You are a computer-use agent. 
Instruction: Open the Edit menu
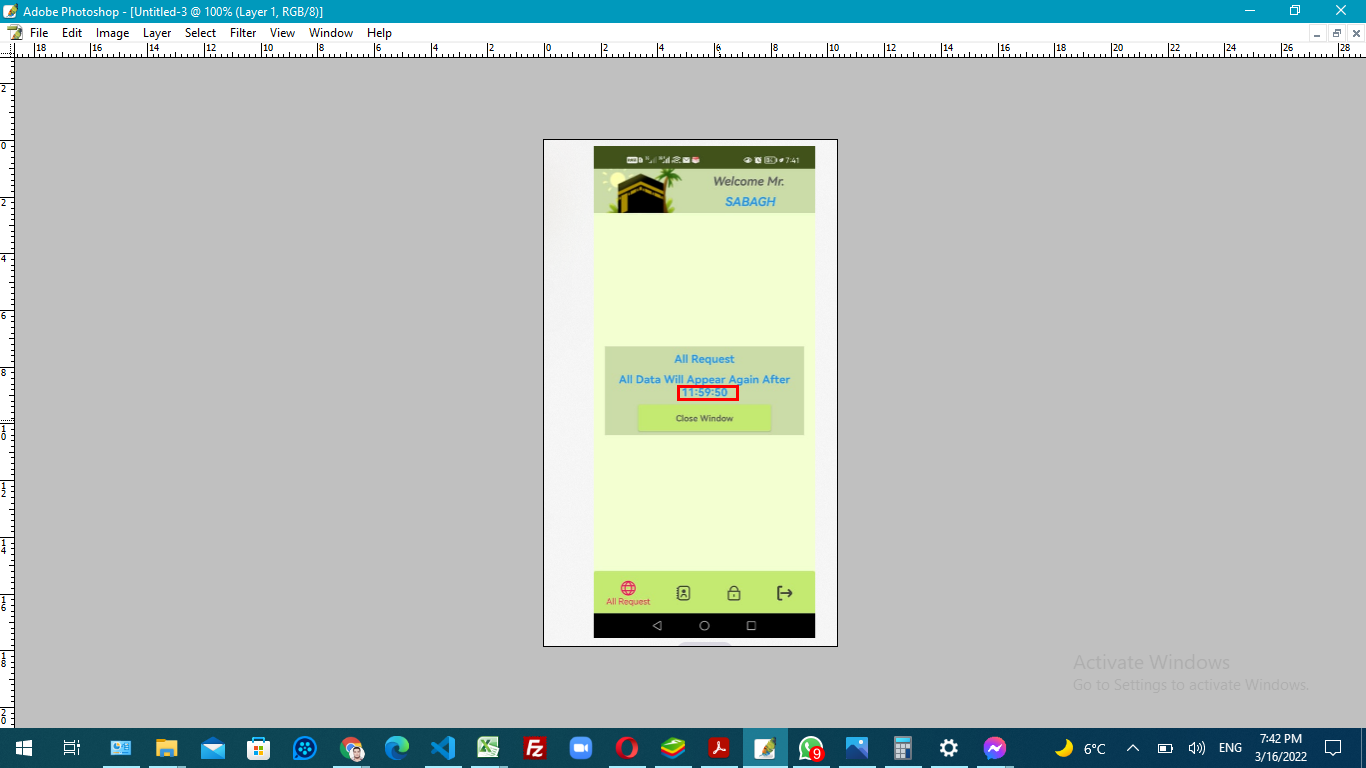72,33
